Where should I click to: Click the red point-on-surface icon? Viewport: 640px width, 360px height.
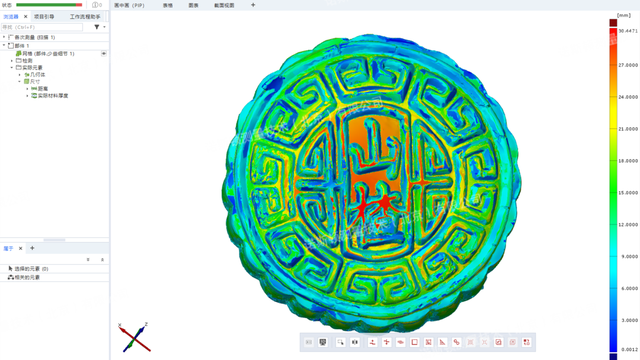point(372,342)
